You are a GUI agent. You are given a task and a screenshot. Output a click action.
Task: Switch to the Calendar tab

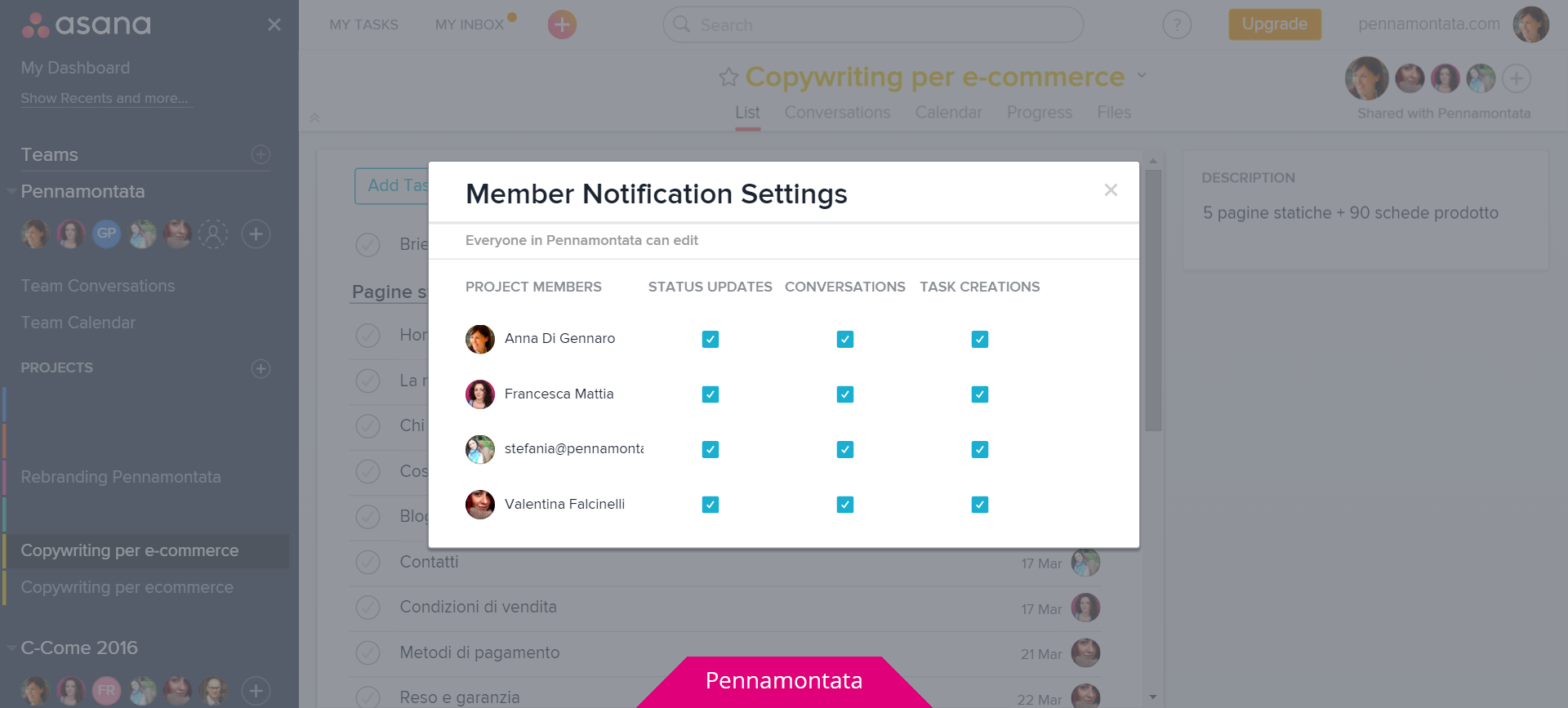(x=948, y=113)
